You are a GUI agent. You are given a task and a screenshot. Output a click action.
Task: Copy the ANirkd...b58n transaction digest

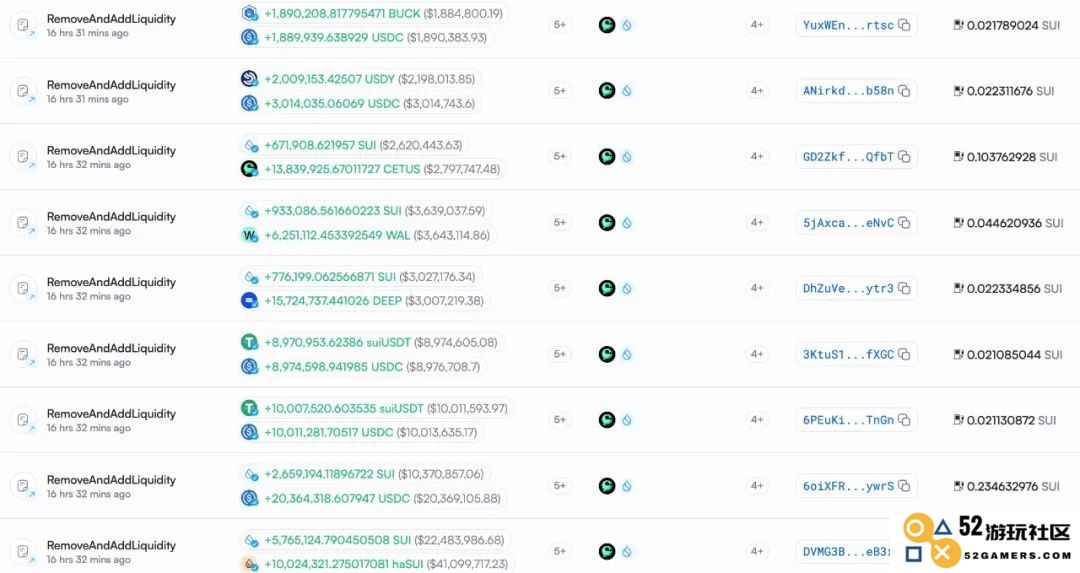(x=904, y=91)
